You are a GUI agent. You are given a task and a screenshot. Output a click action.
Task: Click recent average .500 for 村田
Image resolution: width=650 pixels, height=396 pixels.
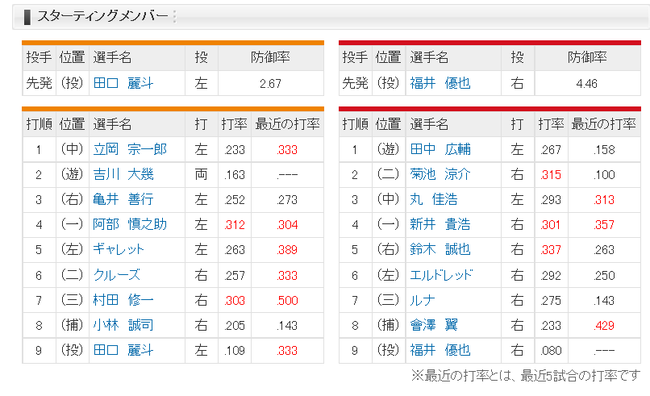click(x=287, y=300)
